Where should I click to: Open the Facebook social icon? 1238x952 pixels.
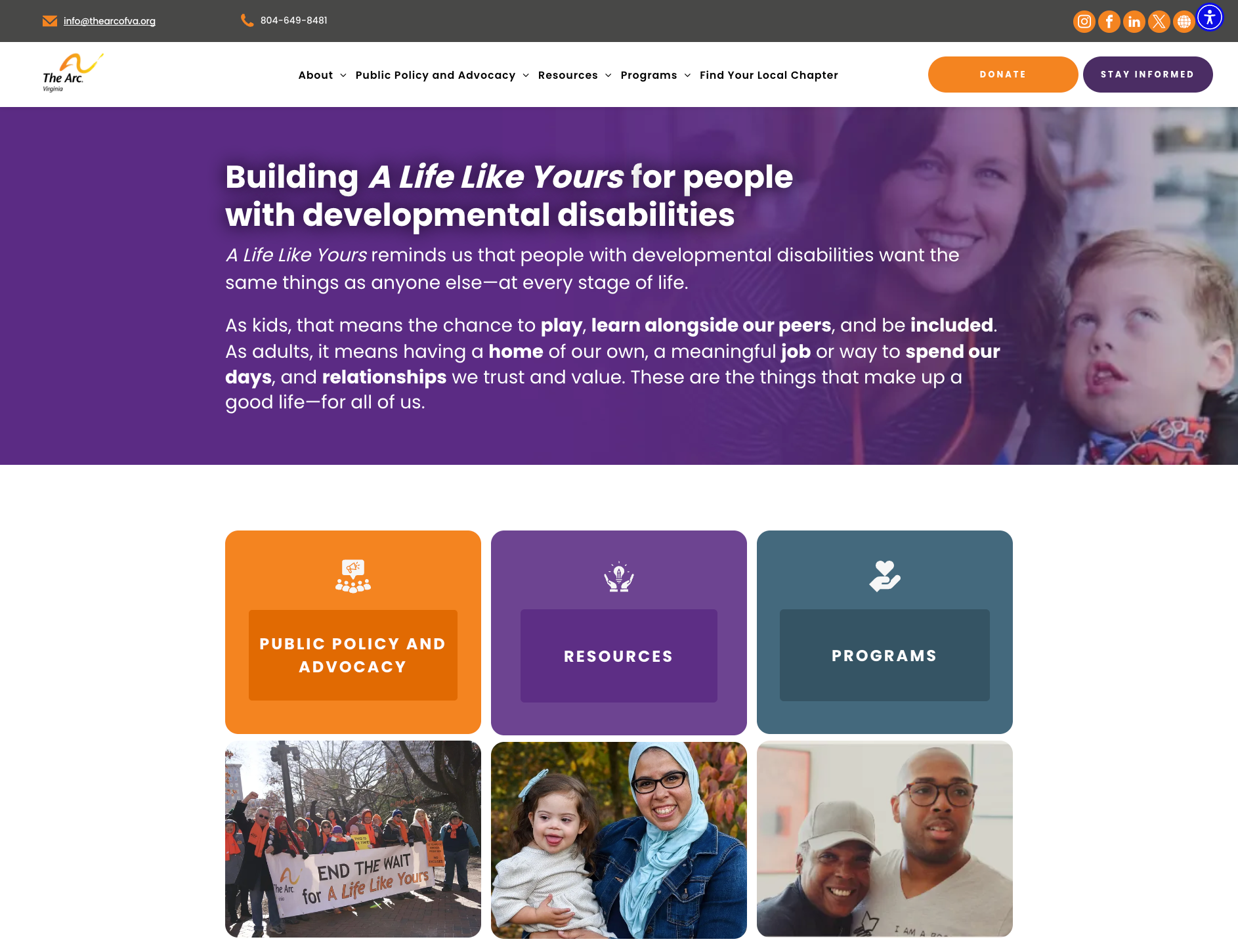(x=1109, y=22)
